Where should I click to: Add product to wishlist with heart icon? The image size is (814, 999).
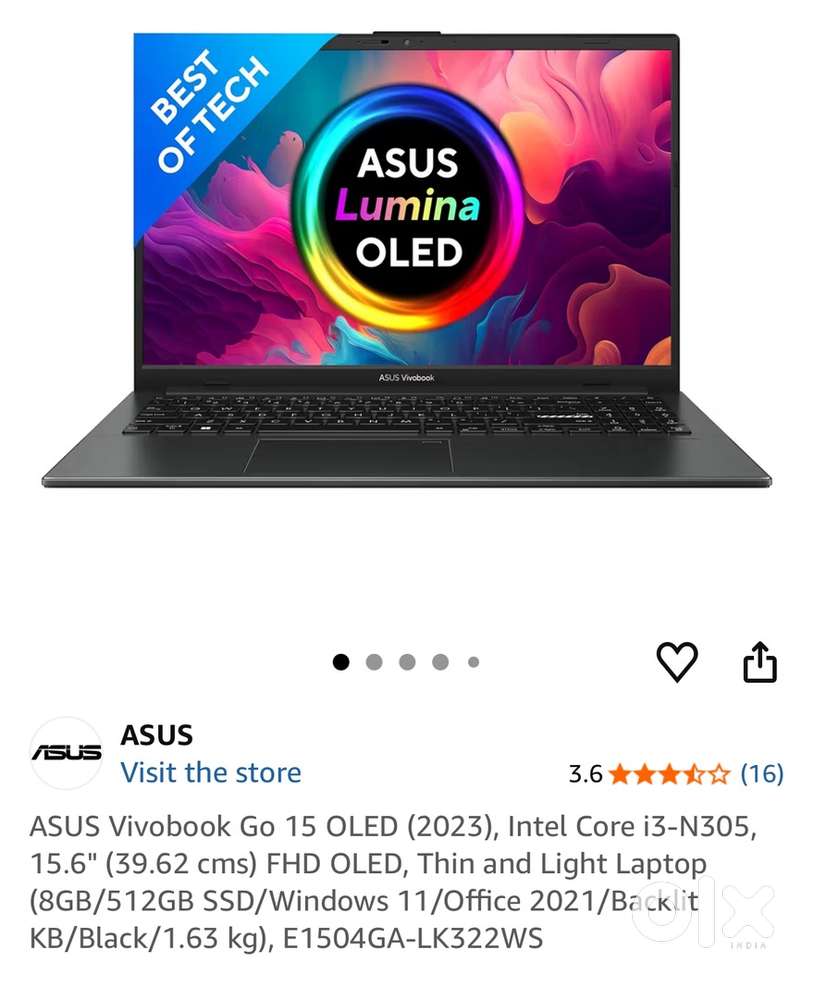tap(677, 662)
